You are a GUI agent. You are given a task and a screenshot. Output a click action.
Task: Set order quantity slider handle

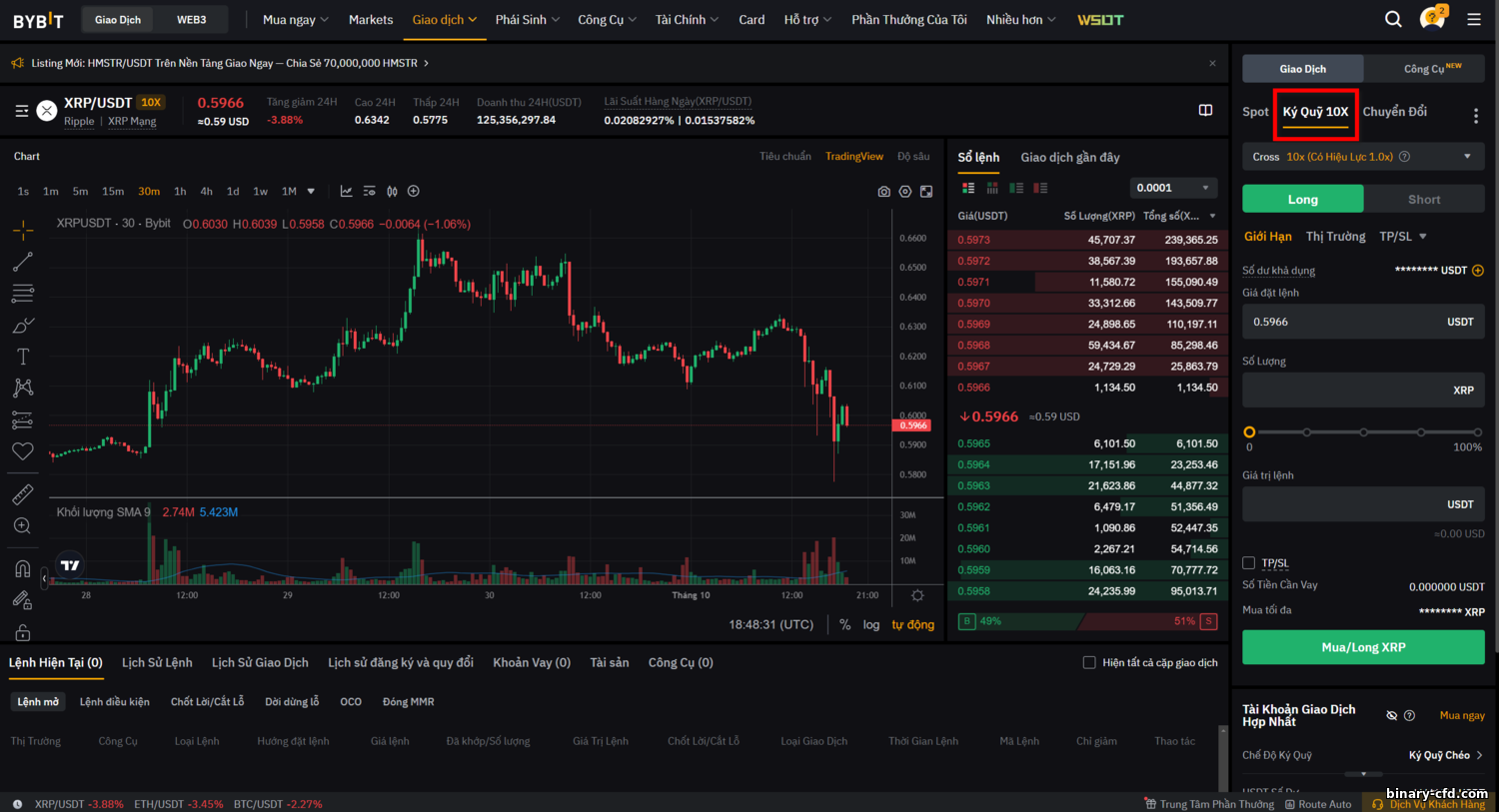(1249, 431)
